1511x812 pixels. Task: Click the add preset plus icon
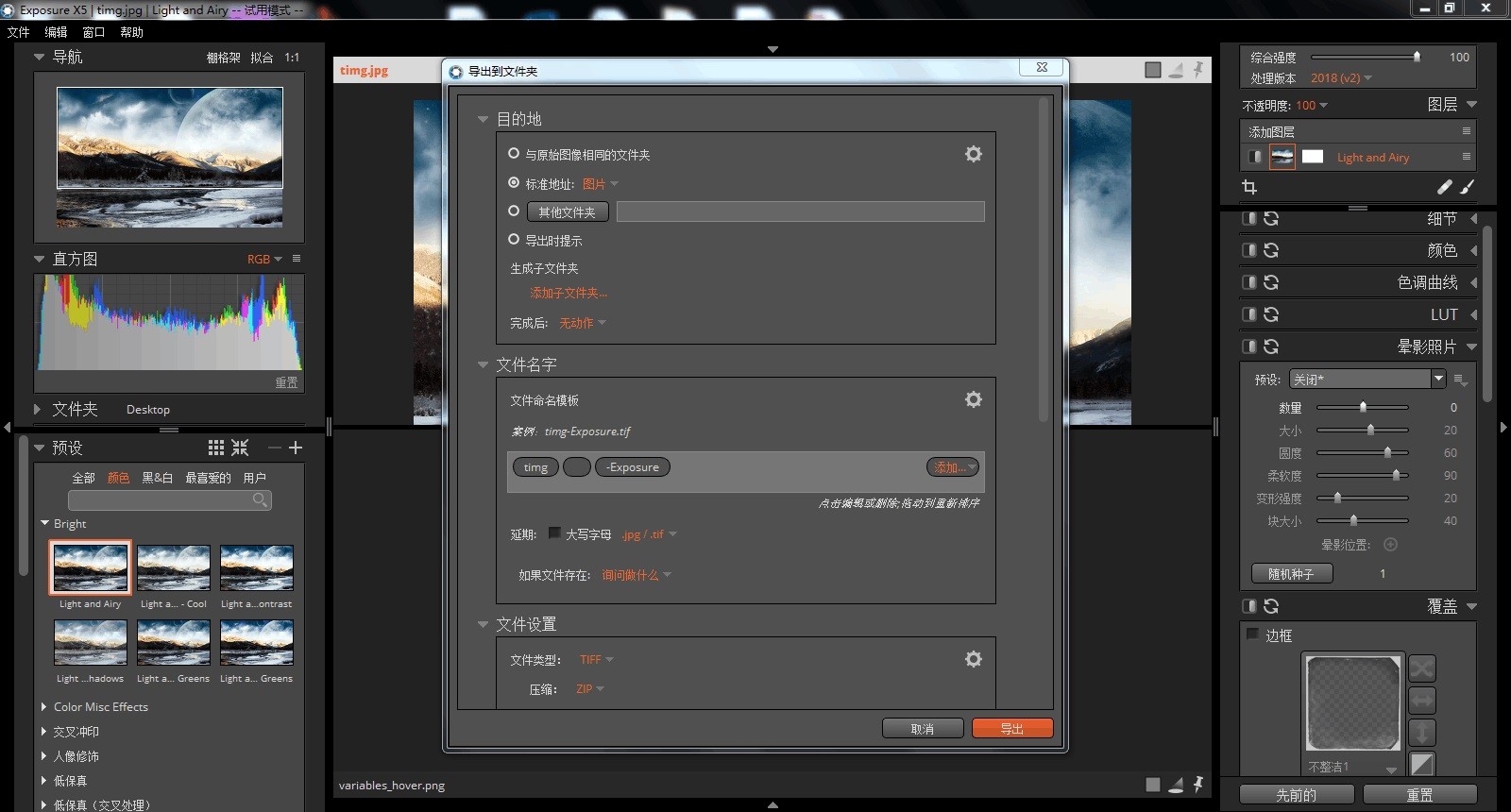[x=296, y=448]
